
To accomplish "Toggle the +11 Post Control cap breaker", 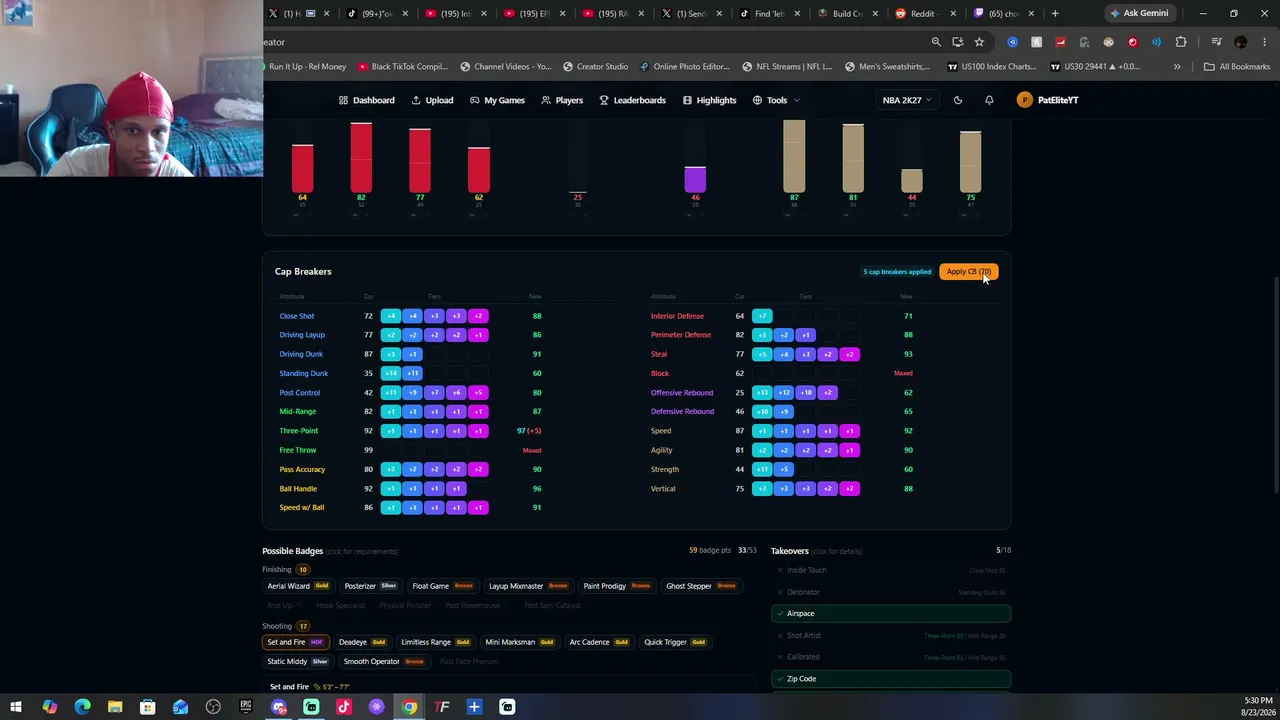I will (391, 392).
